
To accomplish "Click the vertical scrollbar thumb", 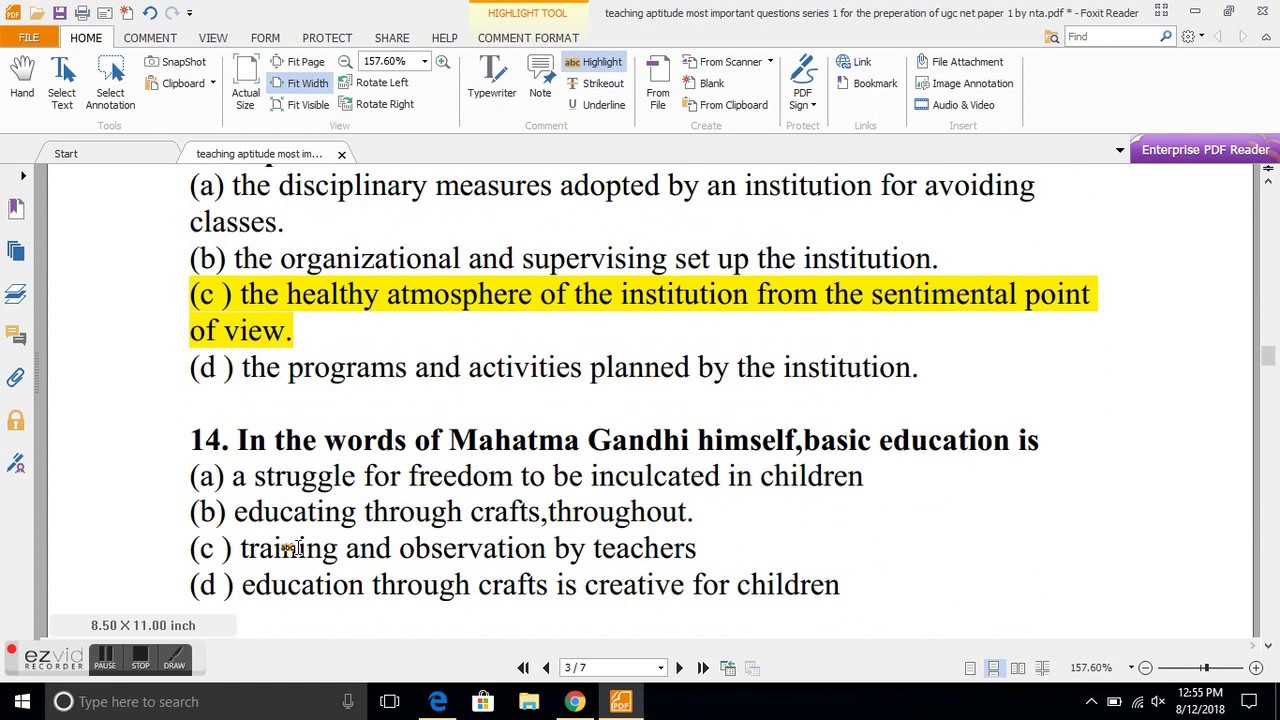I will [1268, 356].
